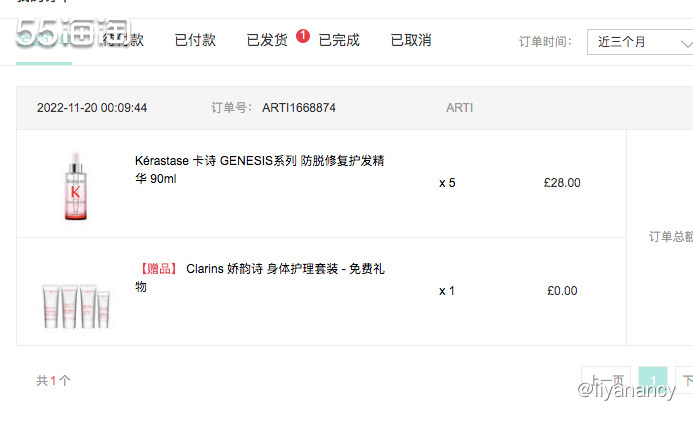Click the dropdown chevron arrow of order time
Viewport: 693px width, 421px height.
(686, 43)
